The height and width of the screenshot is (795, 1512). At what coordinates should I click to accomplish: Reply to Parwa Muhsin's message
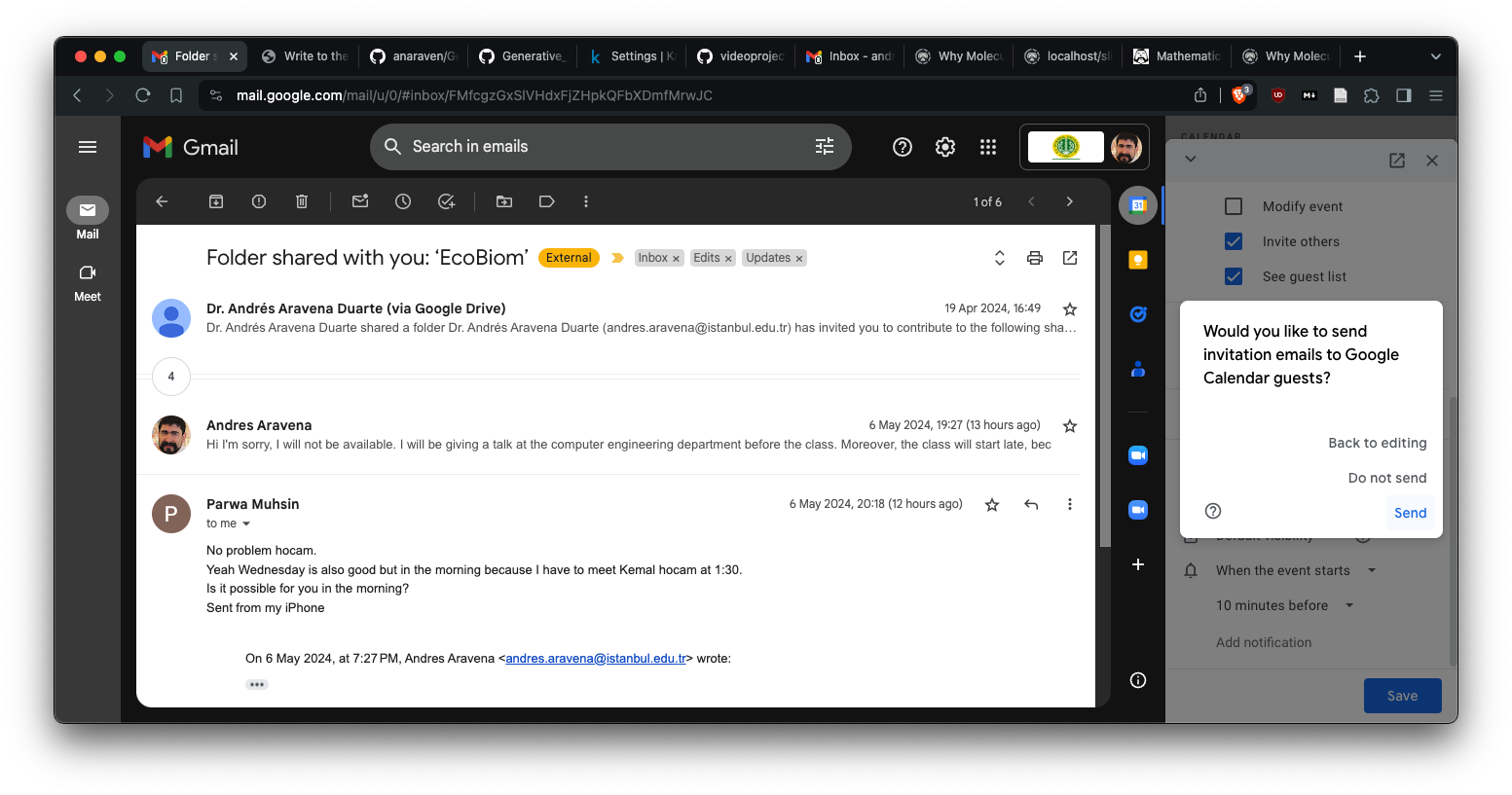pos(1031,504)
